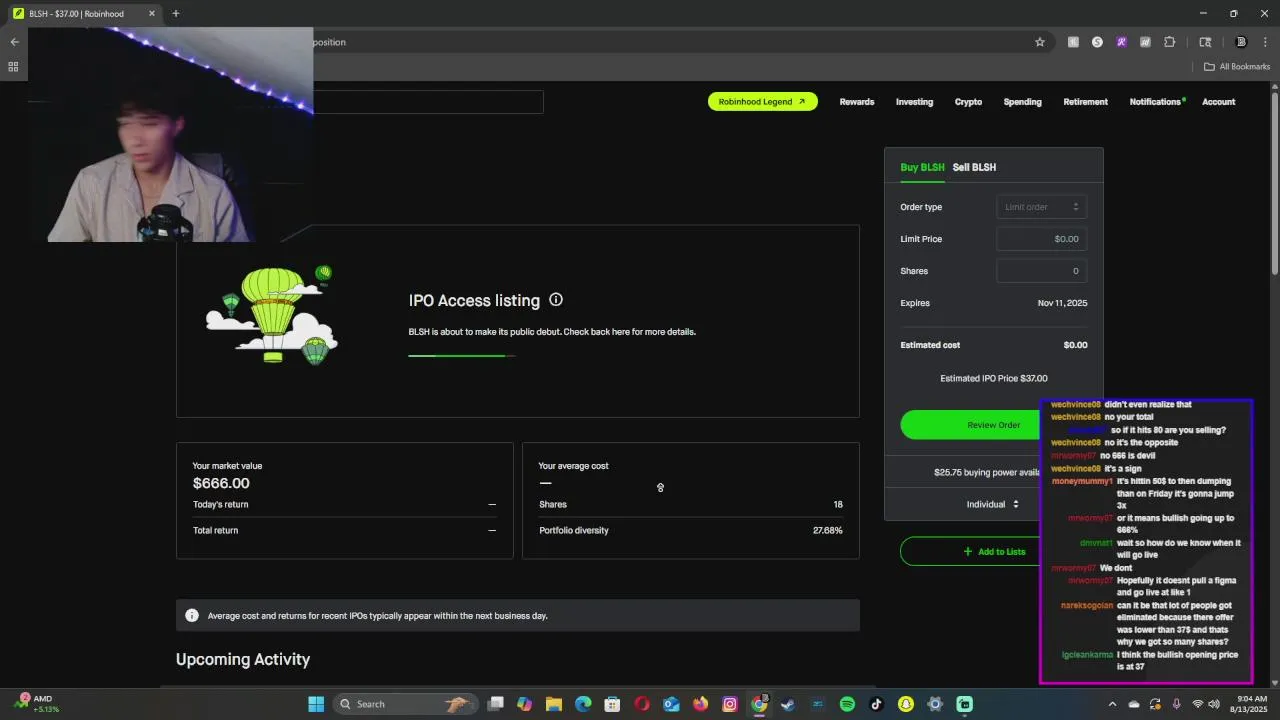Viewport: 1280px width, 720px height.
Task: Click the Limit Price input field
Action: click(1041, 239)
